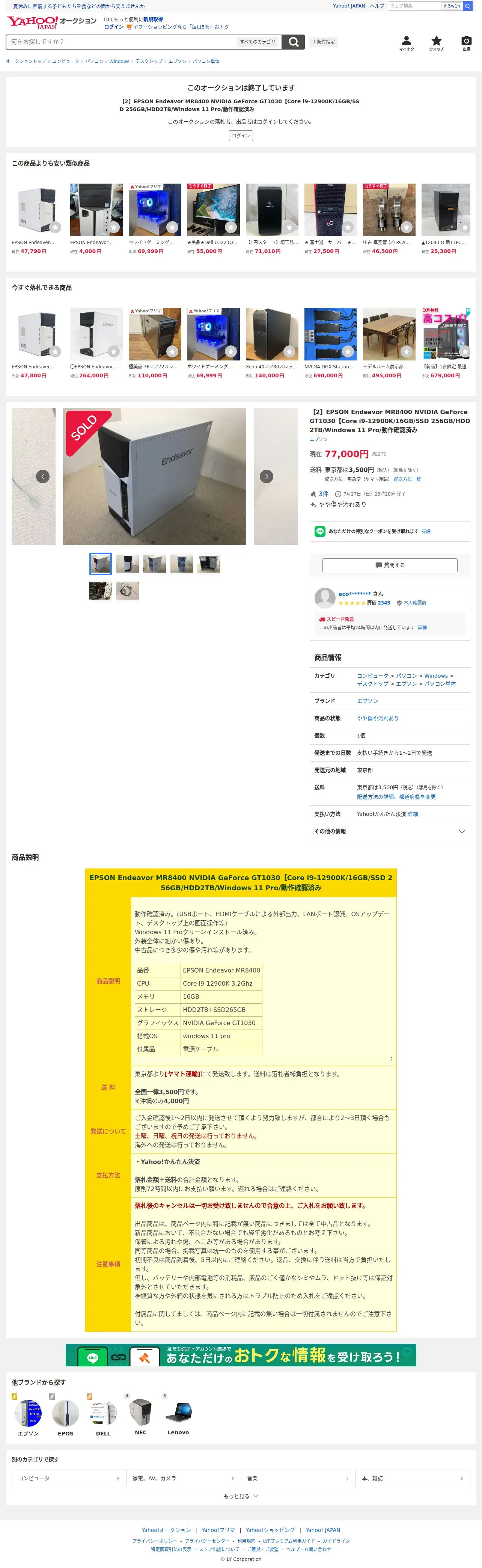Toggle watch star on 690,000円 NVIDIA DGX Station item
The width and height of the screenshot is (482, 1568).
coord(348,351)
